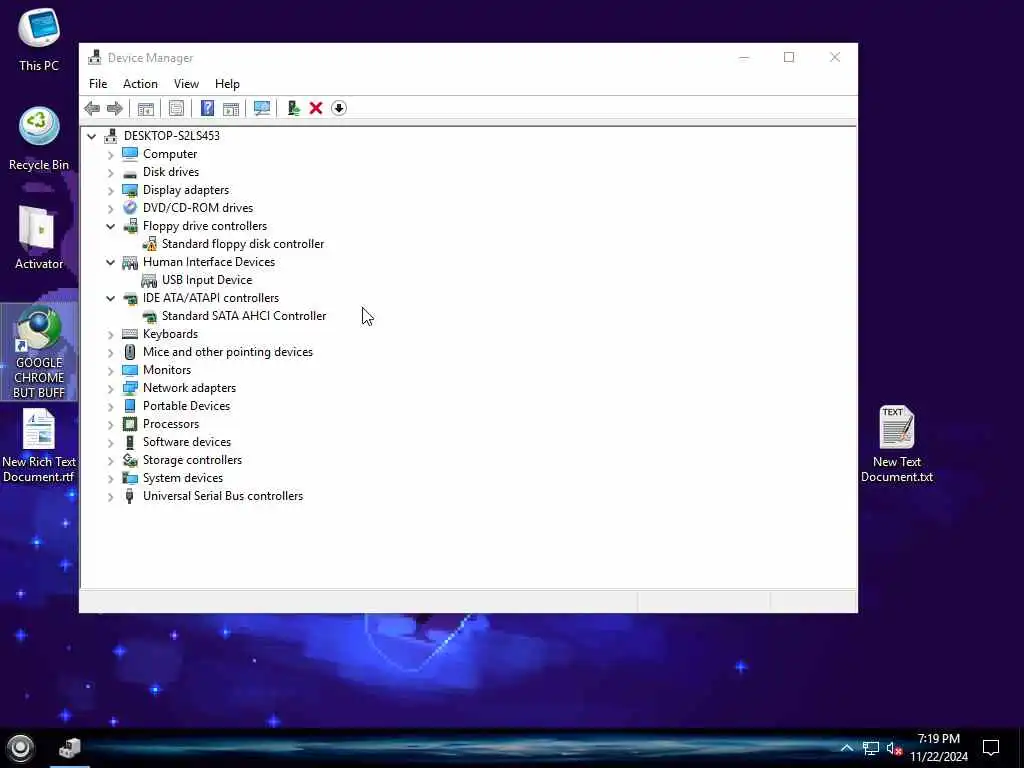Expand the Computer category

tap(110, 155)
